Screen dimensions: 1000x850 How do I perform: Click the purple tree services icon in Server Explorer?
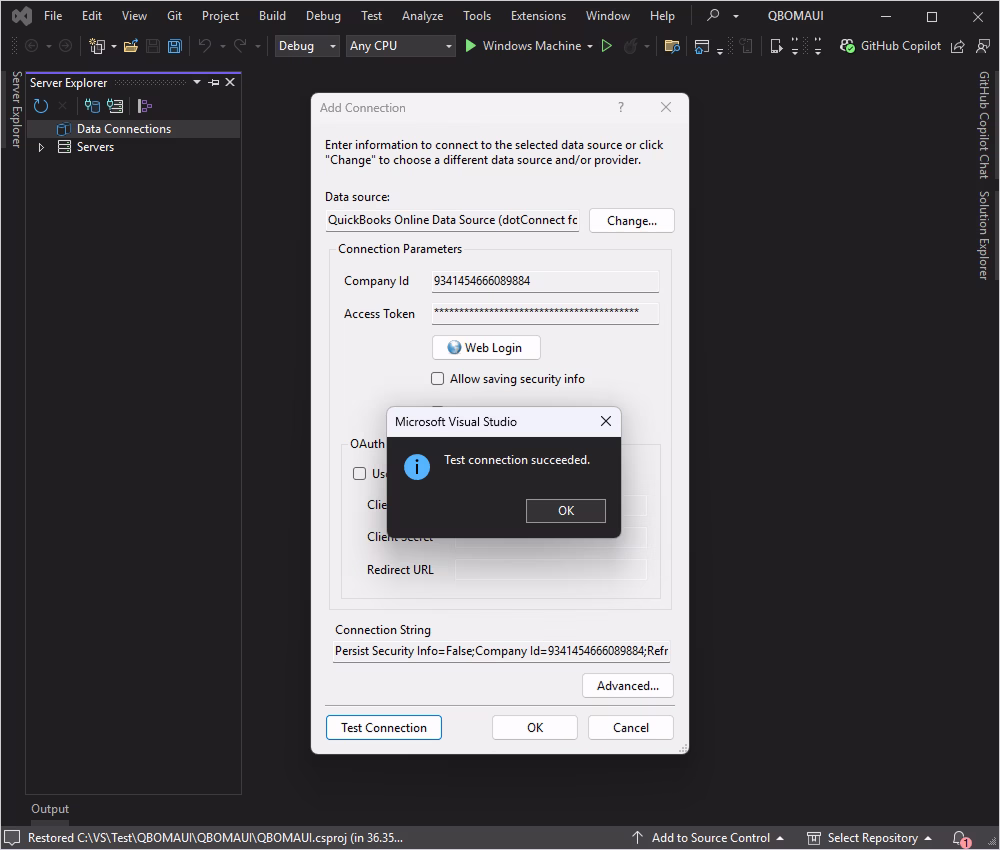pos(145,106)
